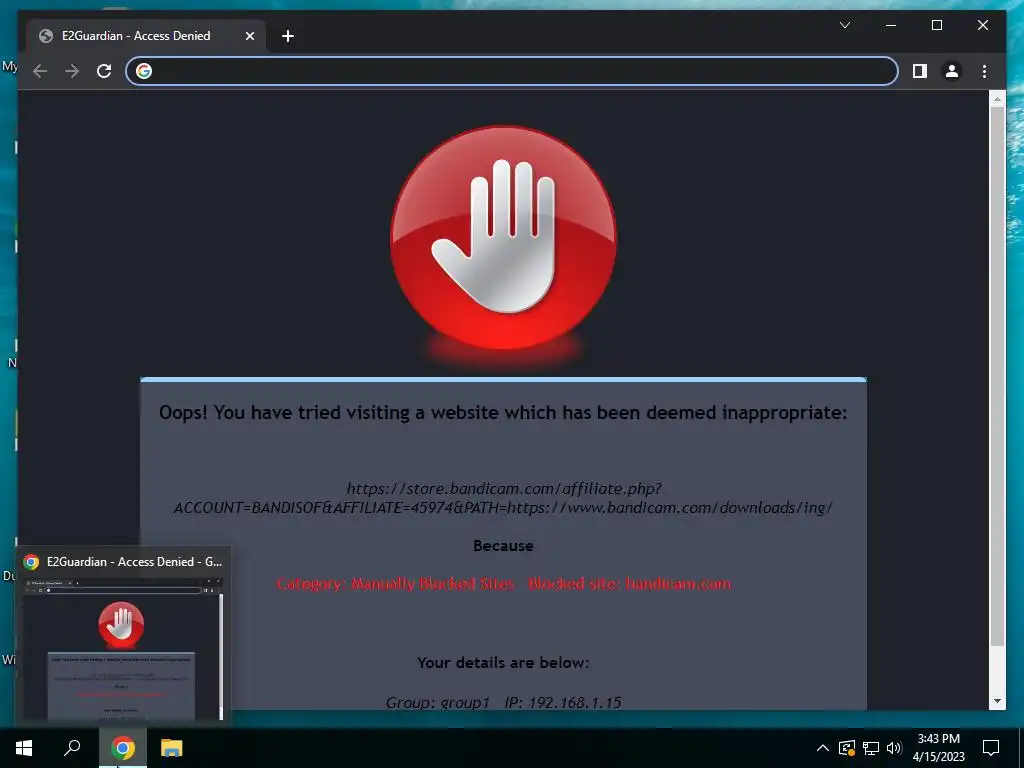Click the E2Guardian preview title in taskbar popup
Screen dimensions: 1024x768
135,562
